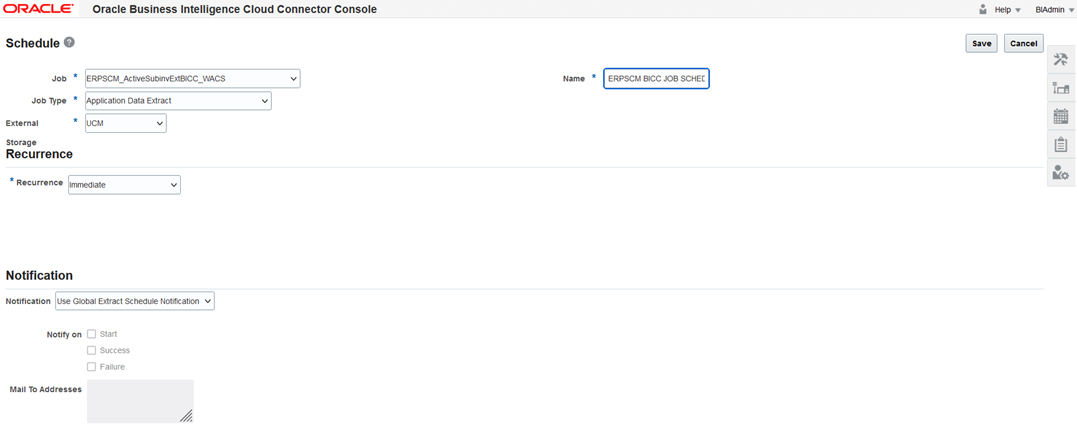Open the External Storage UCM dropdown
Viewport: 1077px width, 430px height.
coord(125,123)
